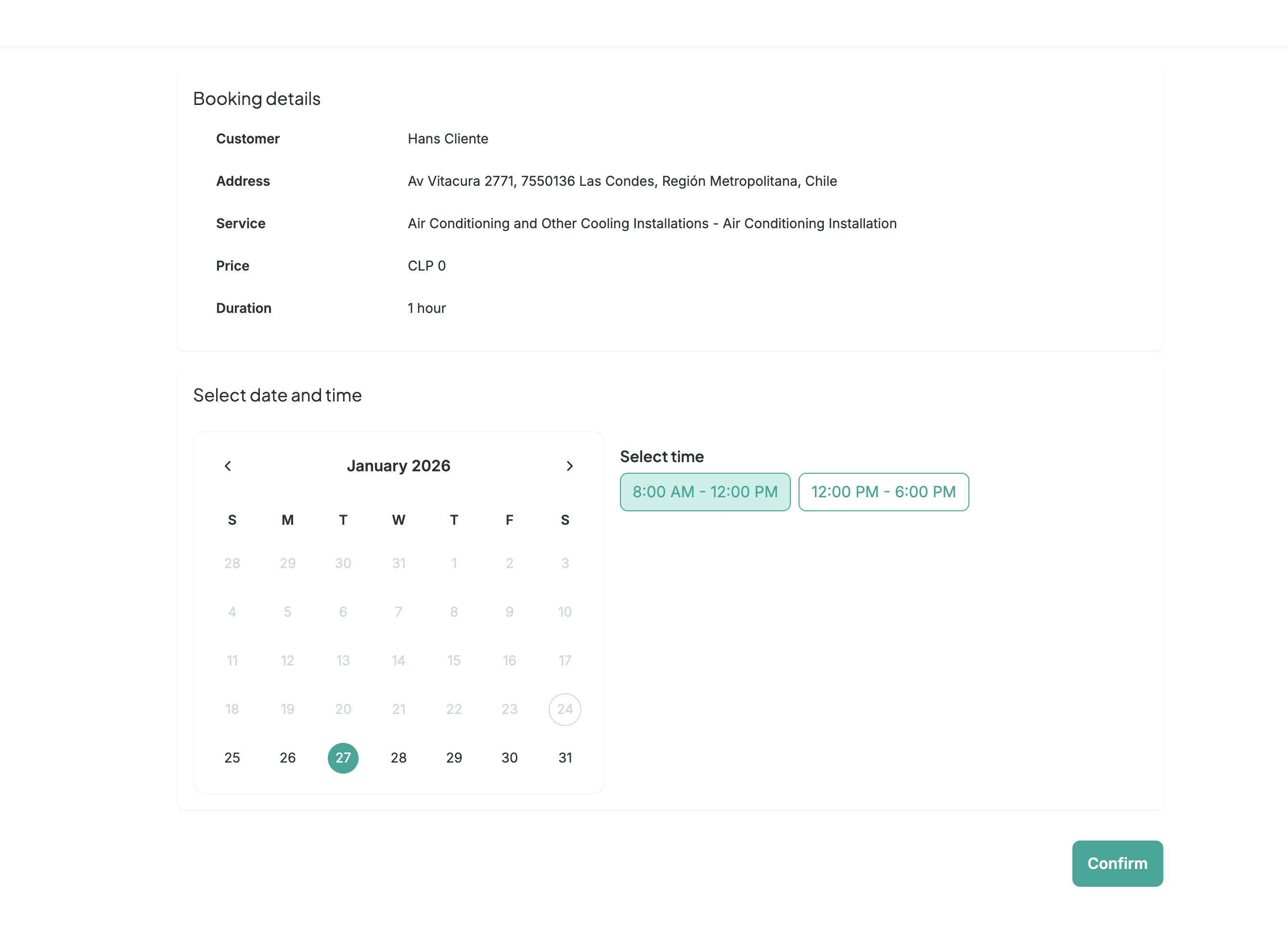Select January 26 from the date grid
1288x933 pixels.
(x=287, y=758)
